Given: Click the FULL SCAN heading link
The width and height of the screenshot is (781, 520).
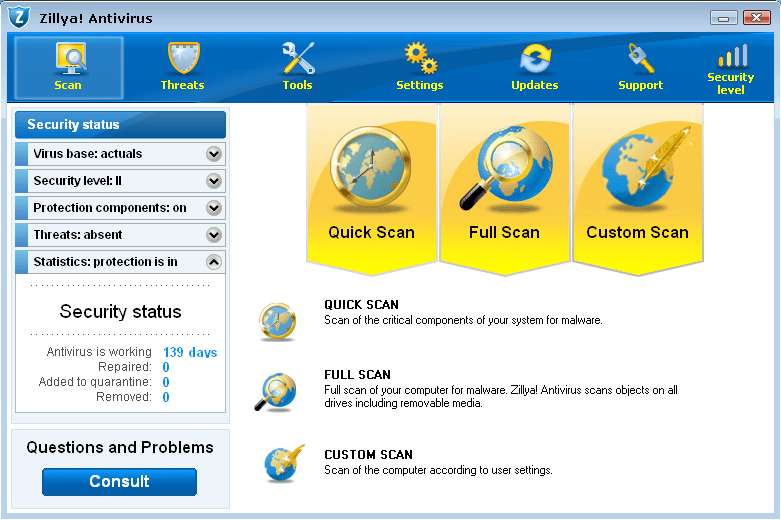Looking at the screenshot, I should coord(357,375).
